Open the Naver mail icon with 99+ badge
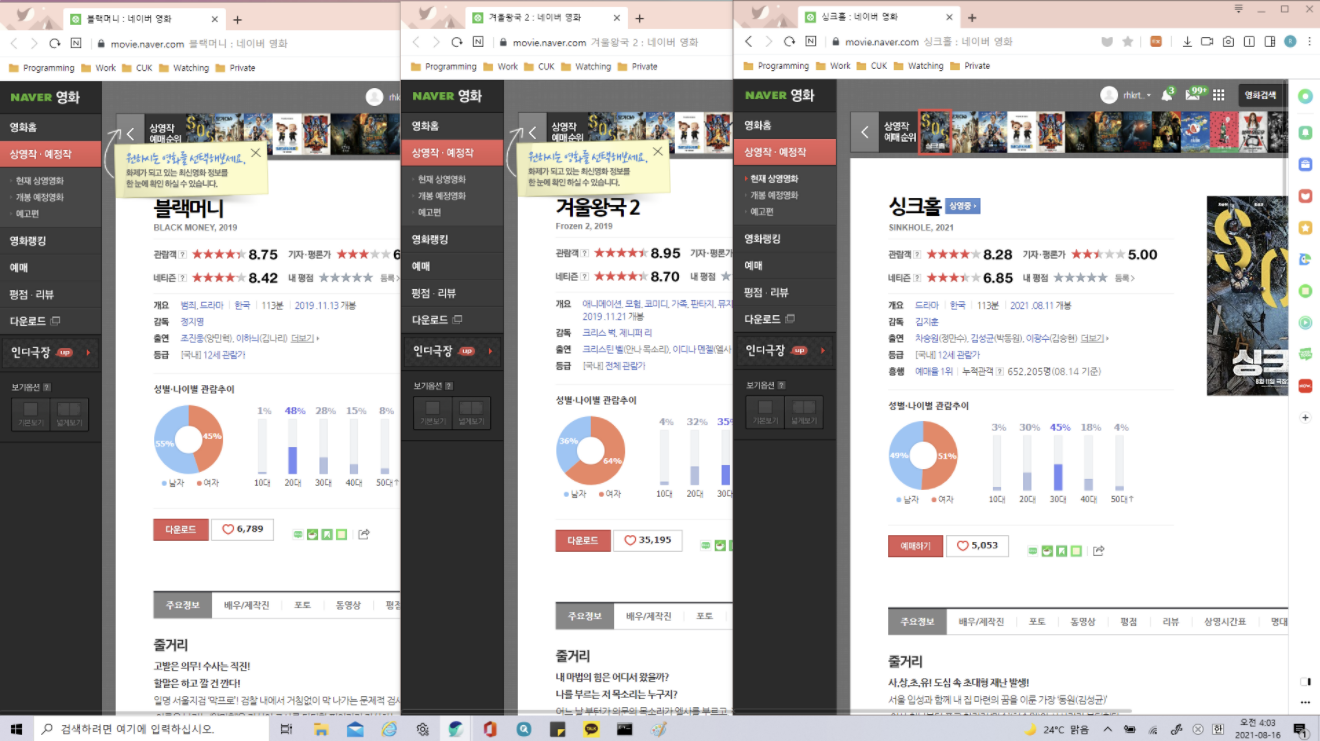This screenshot has height=741, width=1320. point(1195,95)
